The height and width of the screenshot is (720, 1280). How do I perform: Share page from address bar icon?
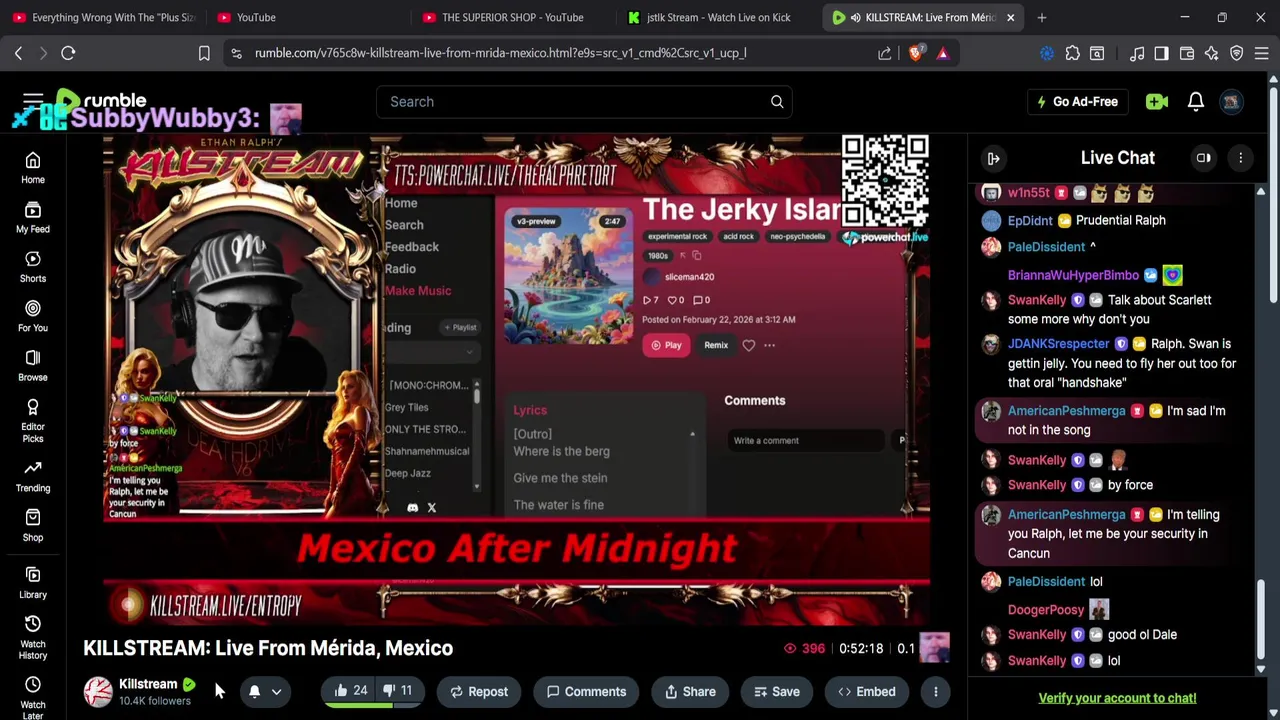click(x=885, y=53)
